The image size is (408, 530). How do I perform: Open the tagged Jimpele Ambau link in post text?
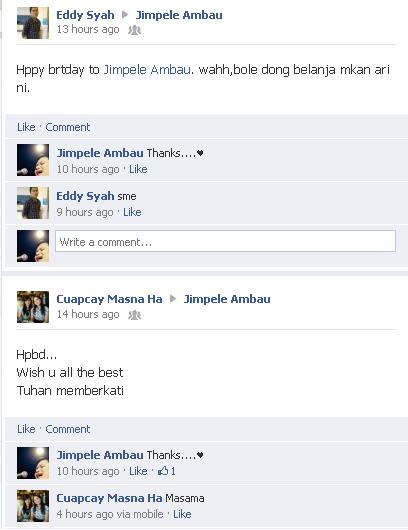147,70
